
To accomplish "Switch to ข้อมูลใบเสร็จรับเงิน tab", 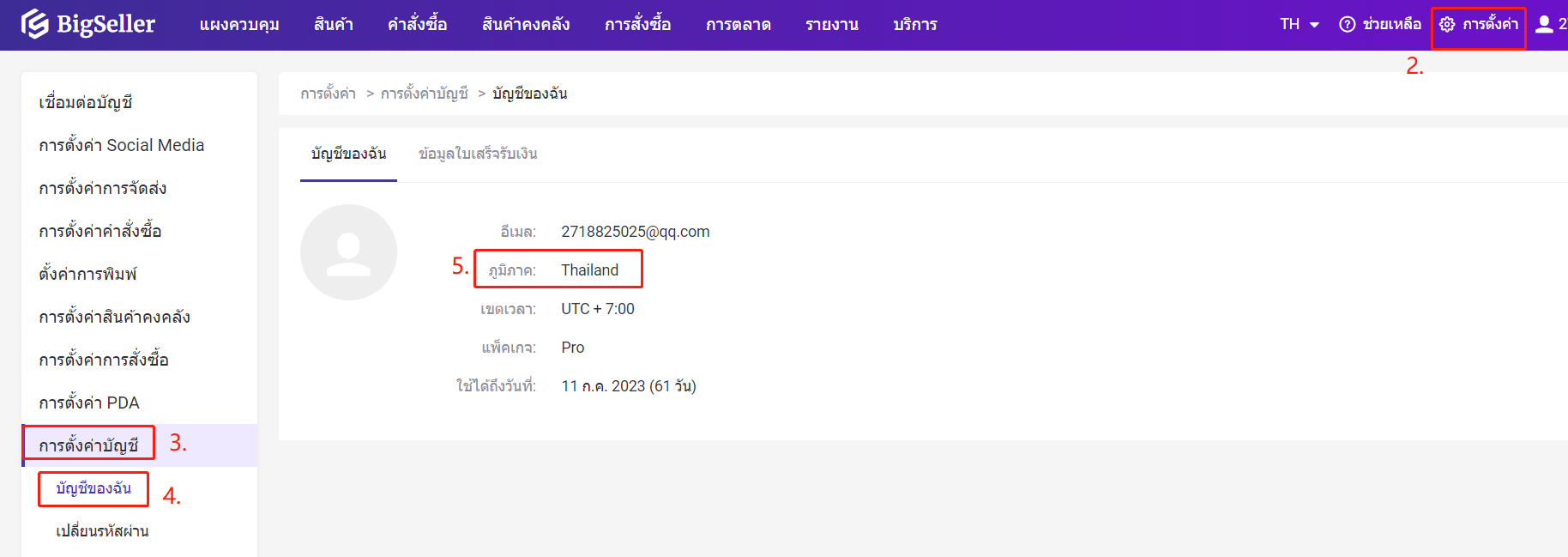I will tap(478, 154).
